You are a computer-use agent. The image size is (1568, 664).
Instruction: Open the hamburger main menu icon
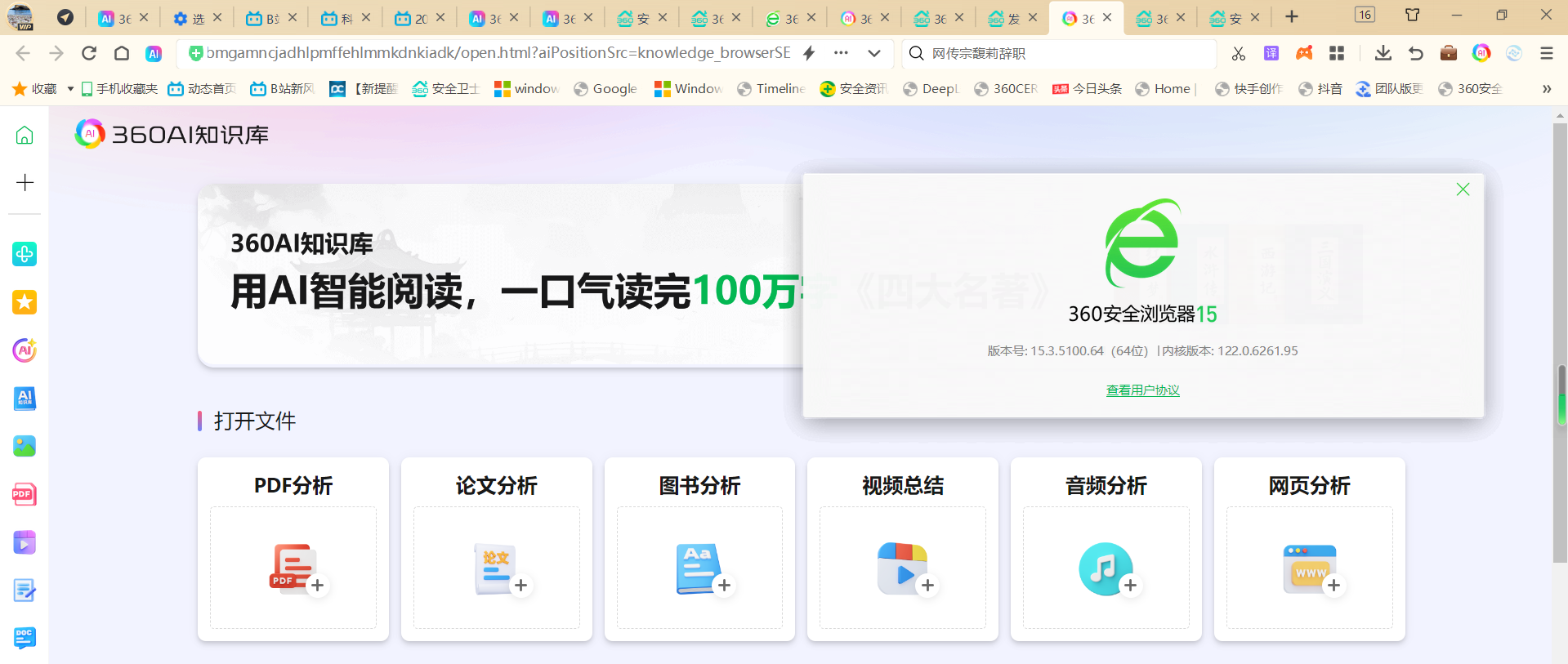pyautogui.click(x=1546, y=53)
